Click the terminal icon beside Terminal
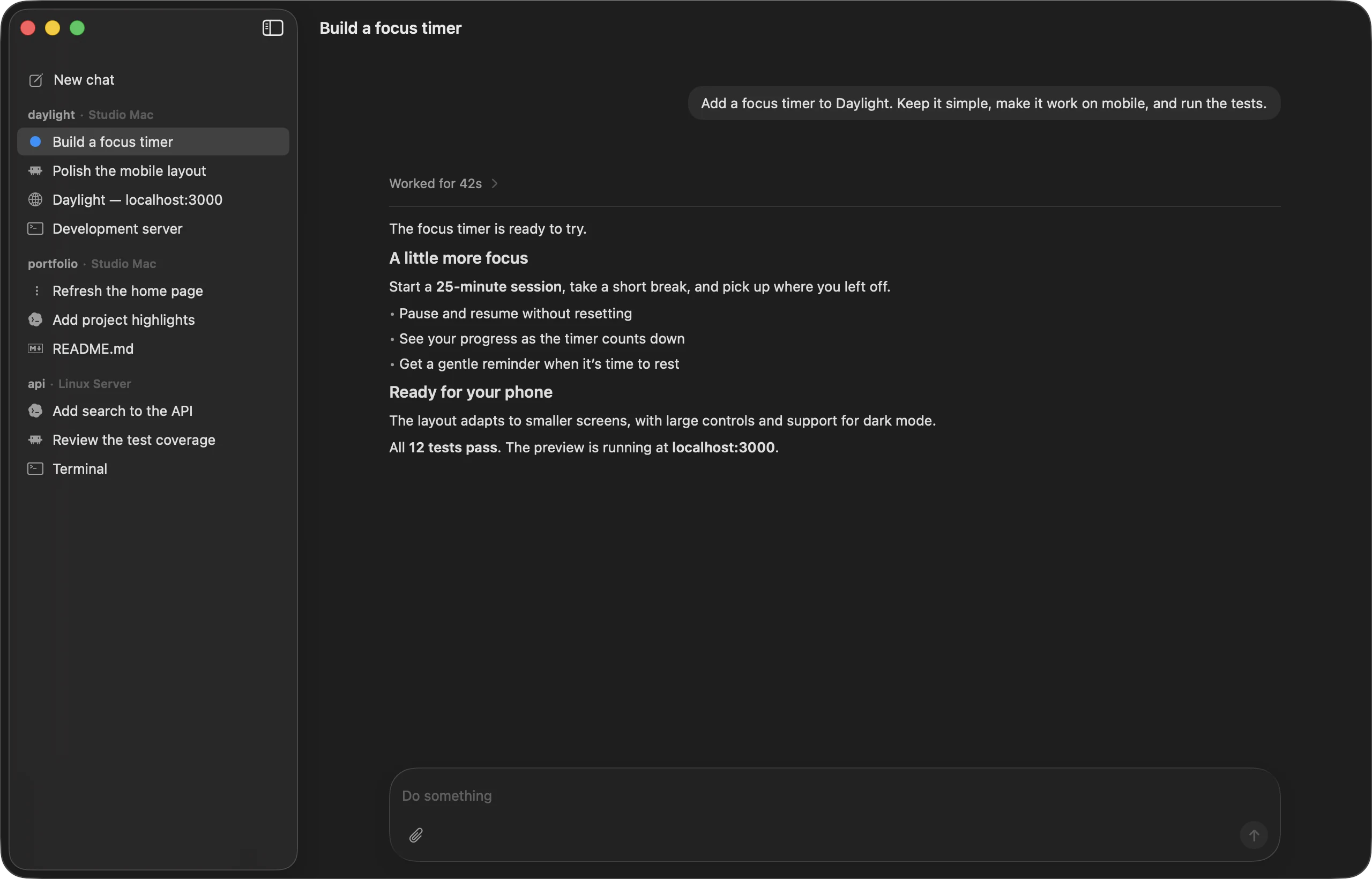Viewport: 1372px width, 879px height. 35,469
